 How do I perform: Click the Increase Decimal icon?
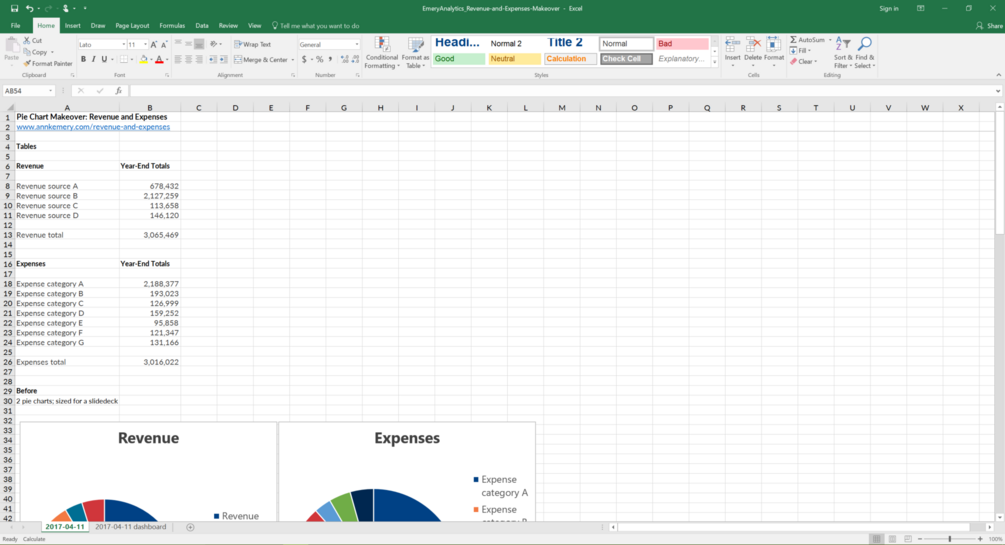pyautogui.click(x=345, y=60)
